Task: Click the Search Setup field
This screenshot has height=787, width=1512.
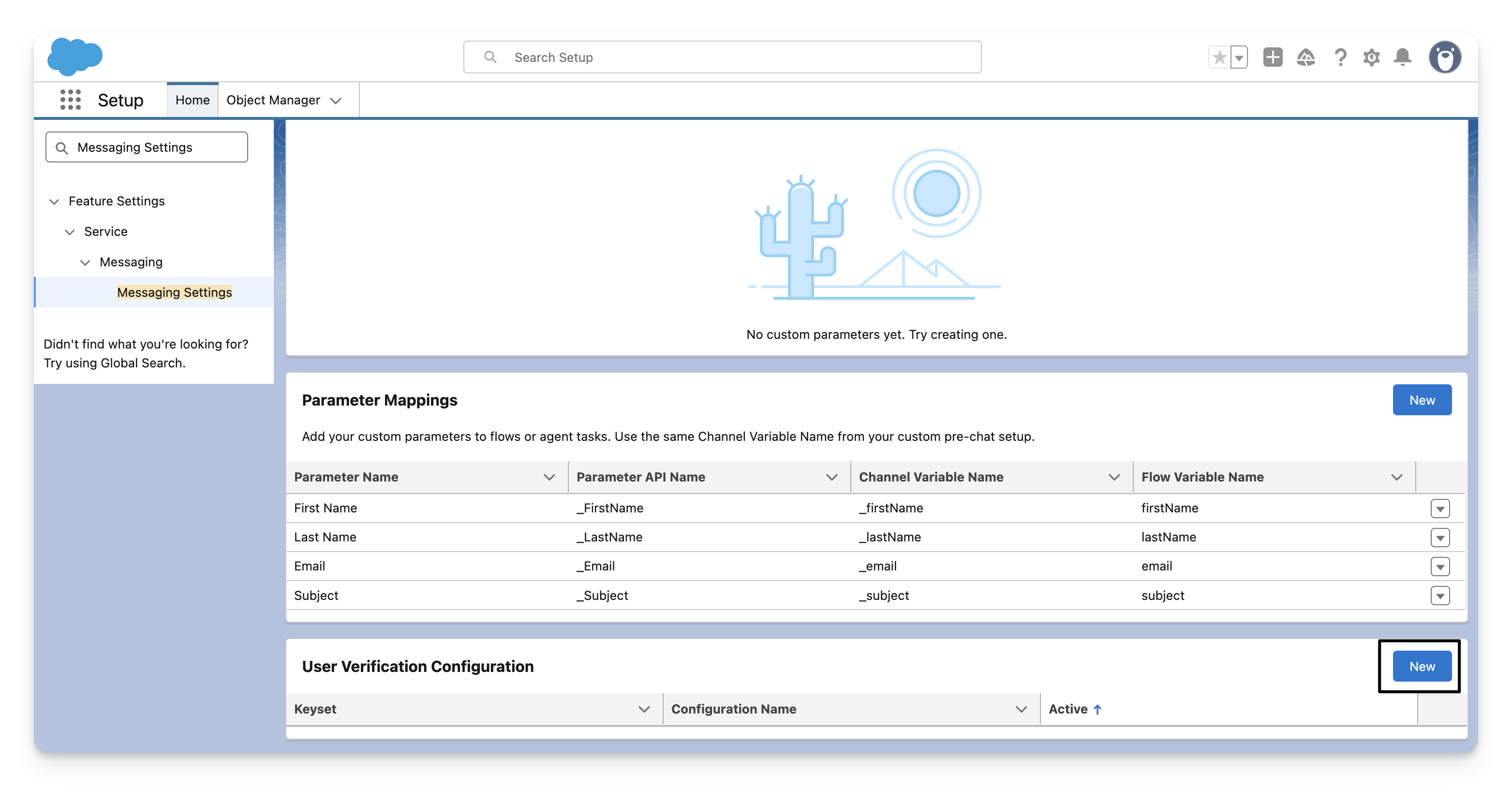Action: tap(722, 58)
